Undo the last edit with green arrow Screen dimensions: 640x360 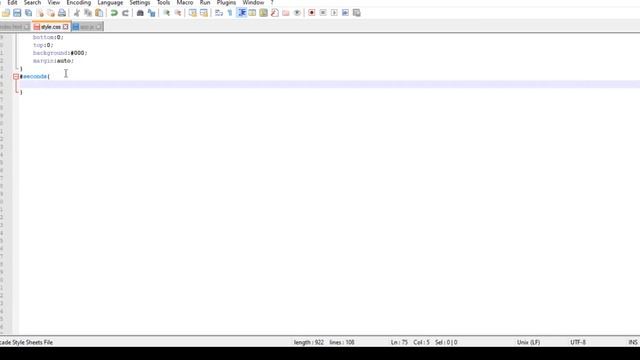[x=114, y=13]
